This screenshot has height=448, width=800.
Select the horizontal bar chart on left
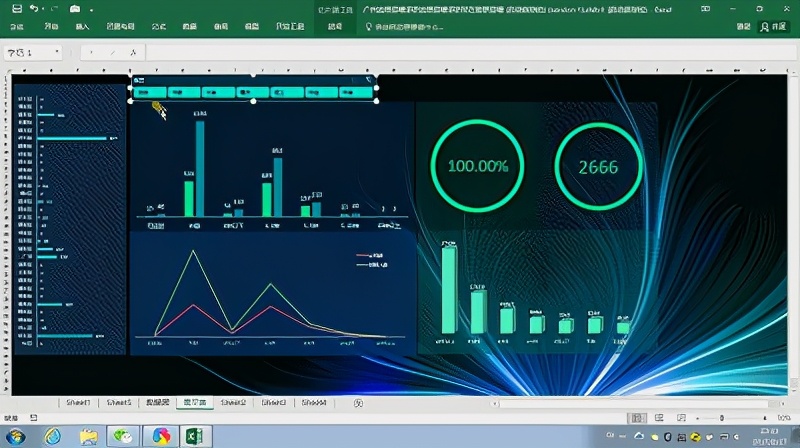[69, 218]
